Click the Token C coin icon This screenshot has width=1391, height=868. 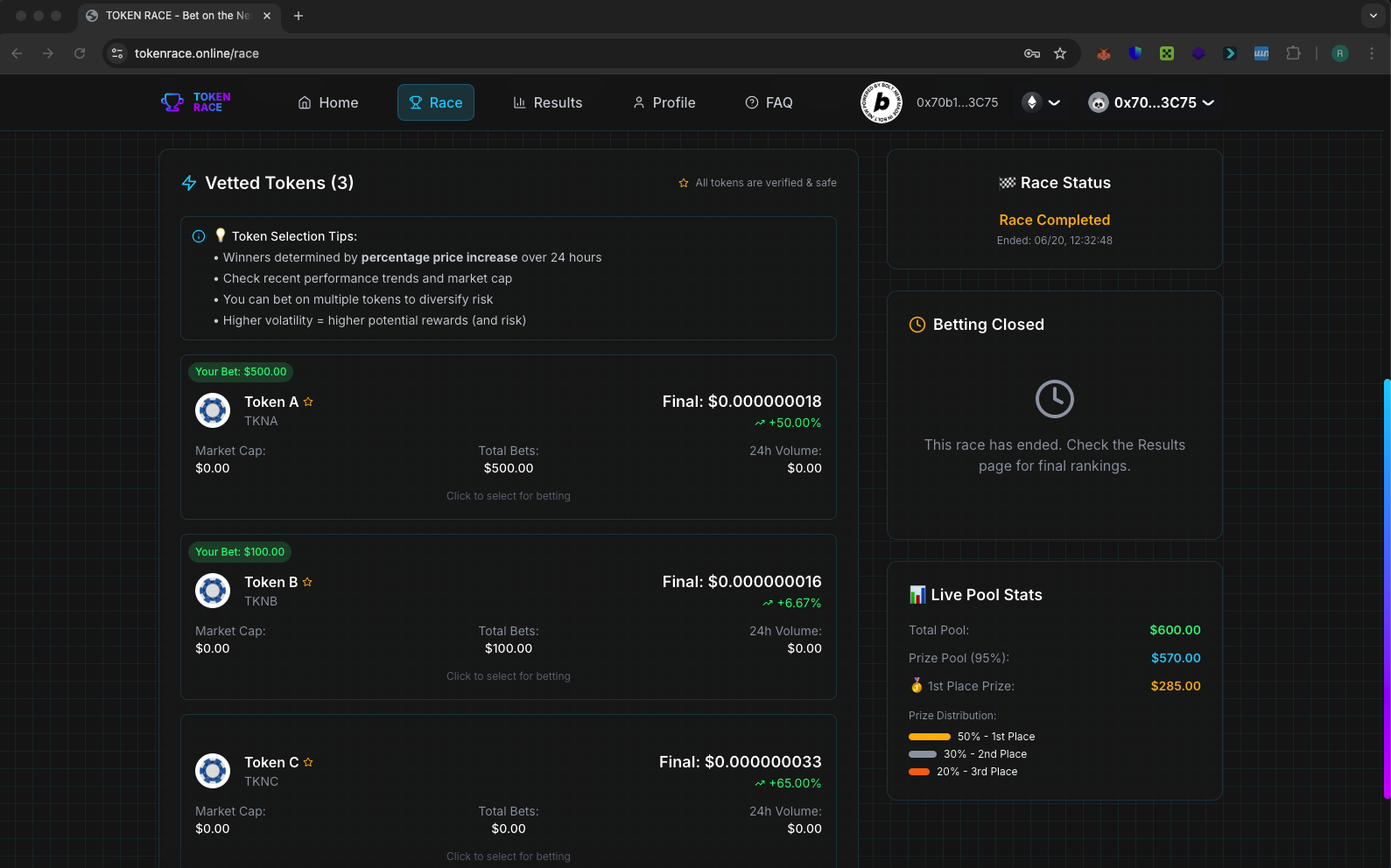(213, 771)
